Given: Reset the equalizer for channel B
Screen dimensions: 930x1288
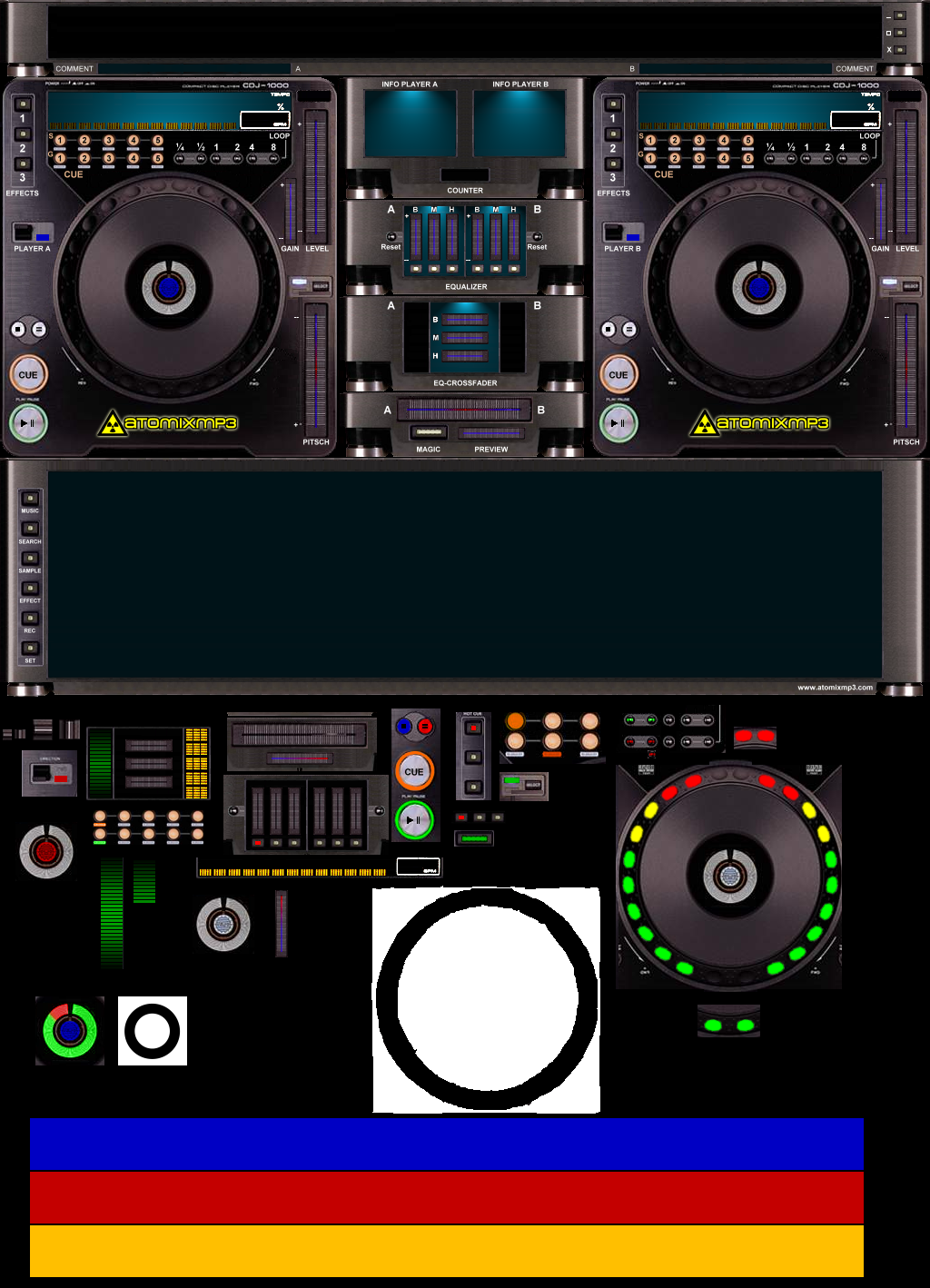Looking at the screenshot, I should click(538, 237).
